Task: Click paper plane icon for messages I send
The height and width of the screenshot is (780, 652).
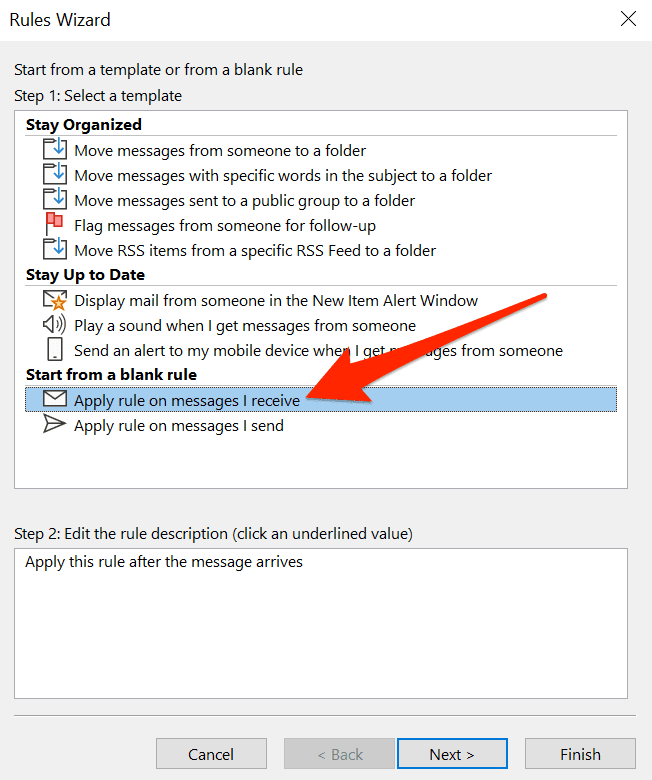Action: pyautogui.click(x=55, y=425)
